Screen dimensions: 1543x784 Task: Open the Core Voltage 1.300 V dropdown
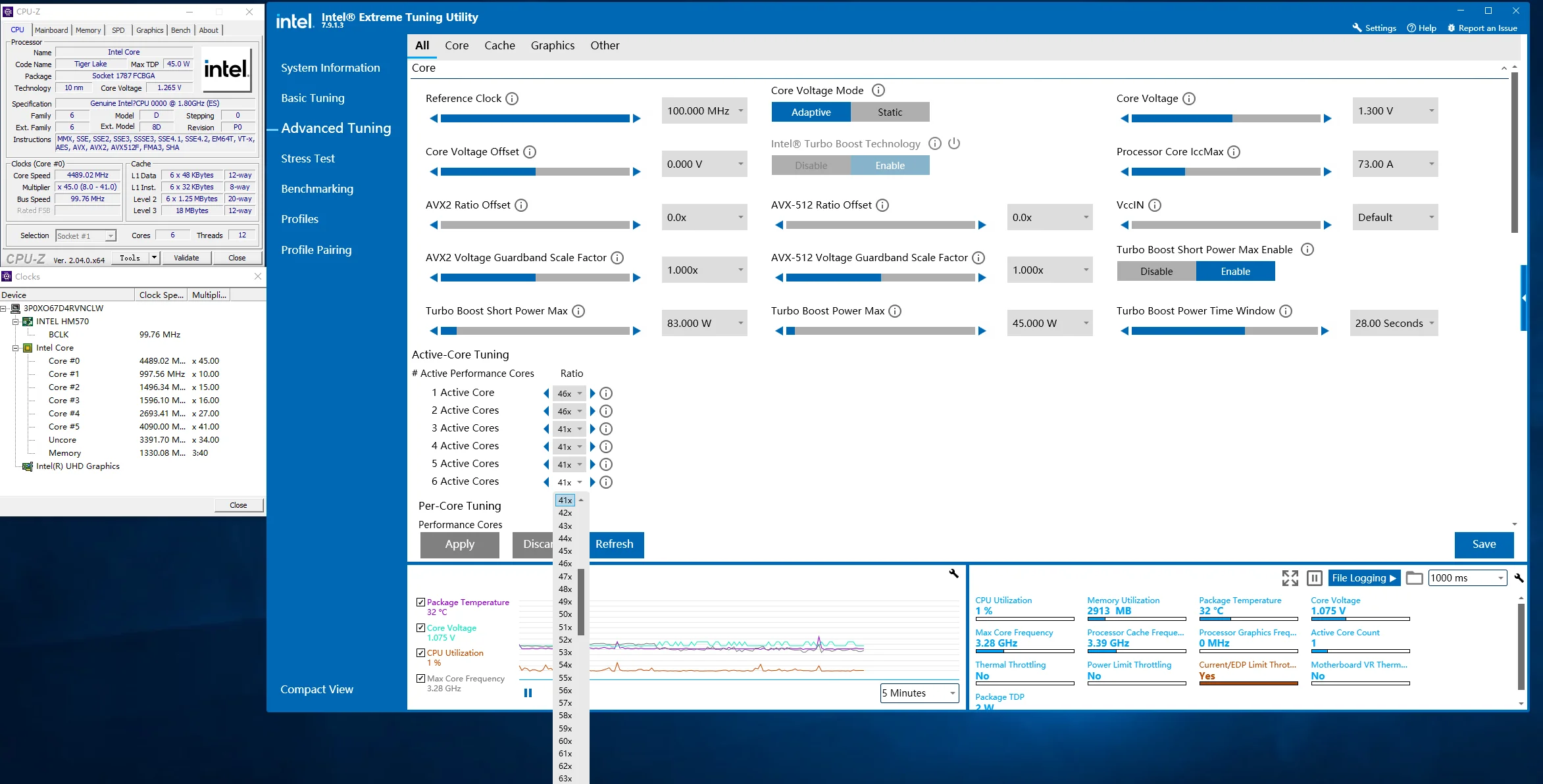tap(1395, 111)
